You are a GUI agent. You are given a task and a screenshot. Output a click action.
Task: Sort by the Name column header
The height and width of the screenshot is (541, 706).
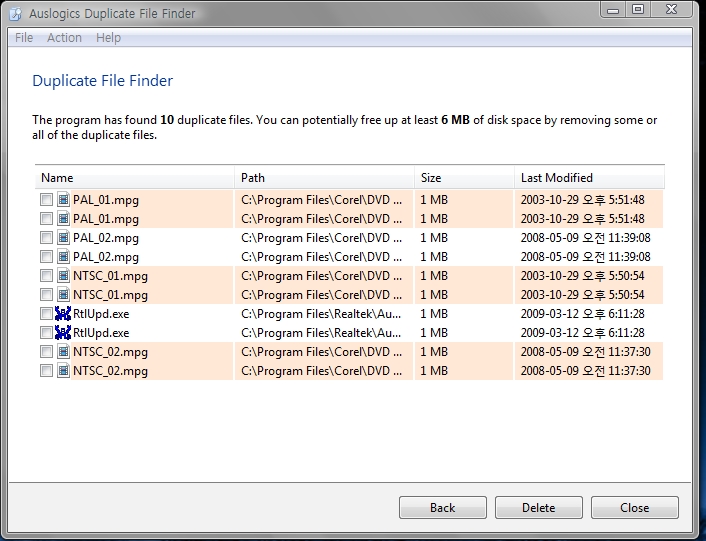tap(135, 178)
